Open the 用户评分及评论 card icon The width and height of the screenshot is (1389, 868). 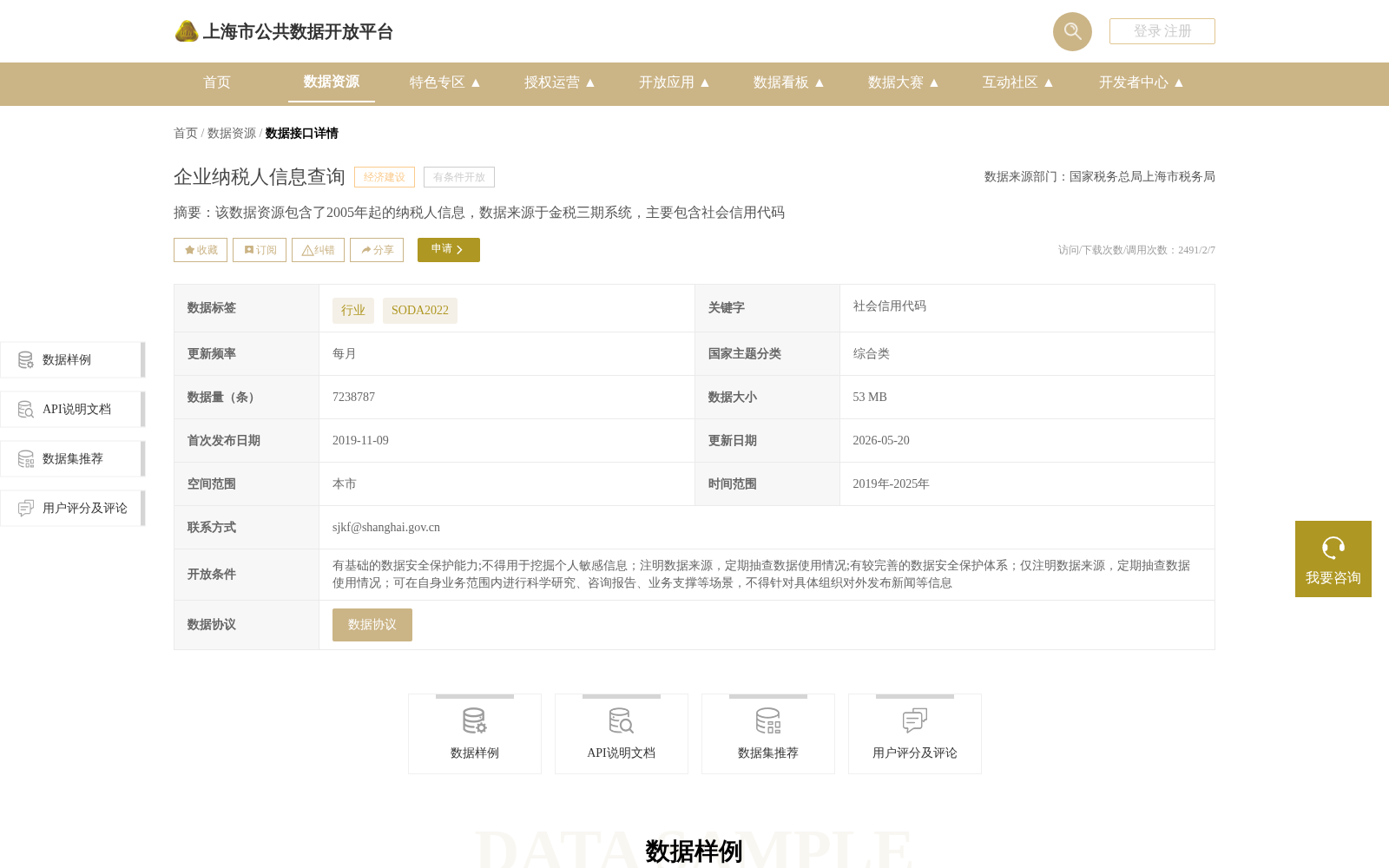(915, 720)
